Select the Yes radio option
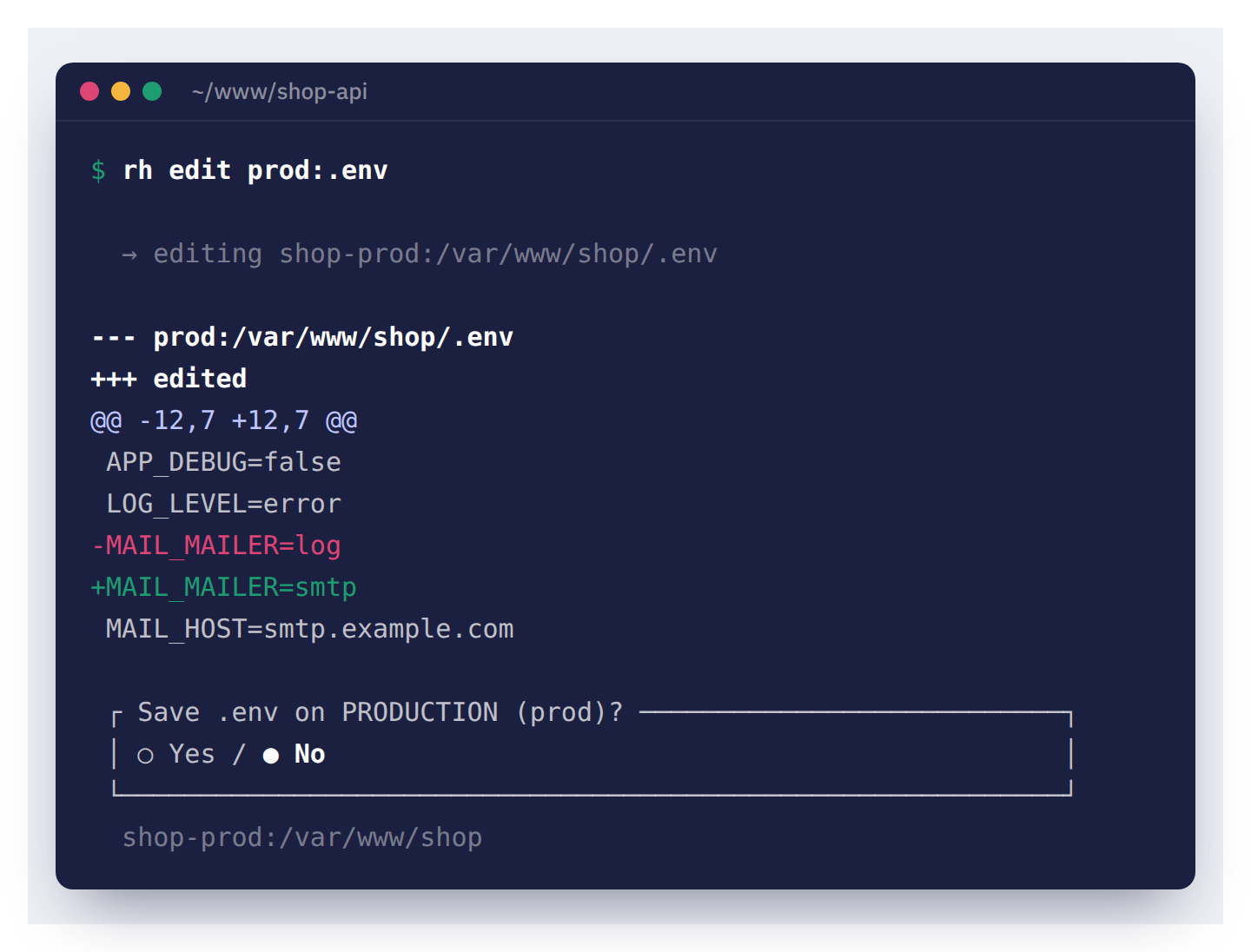1251x952 pixels. [x=175, y=754]
